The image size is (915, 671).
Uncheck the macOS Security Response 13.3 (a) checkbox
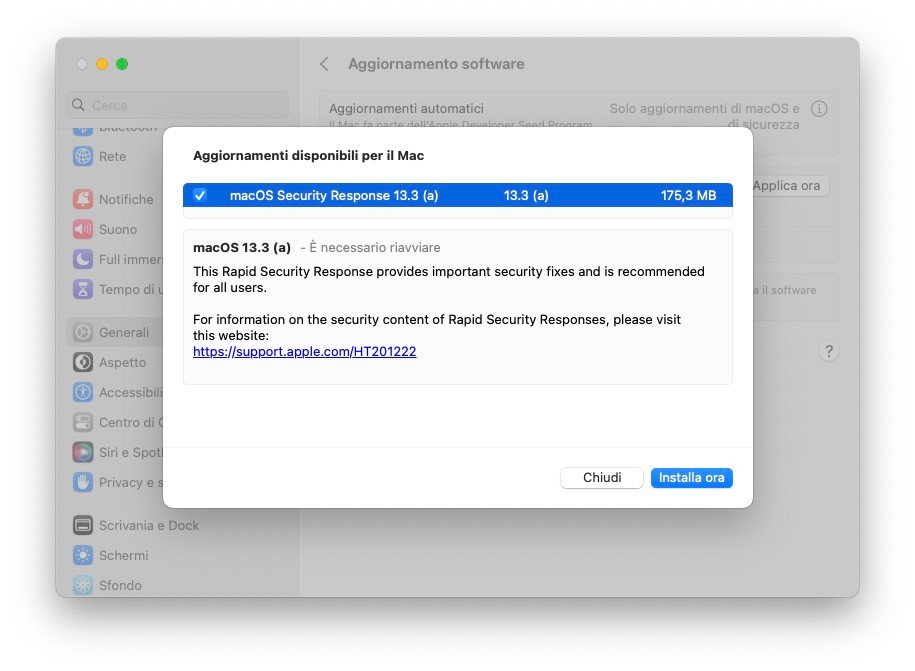pos(200,195)
